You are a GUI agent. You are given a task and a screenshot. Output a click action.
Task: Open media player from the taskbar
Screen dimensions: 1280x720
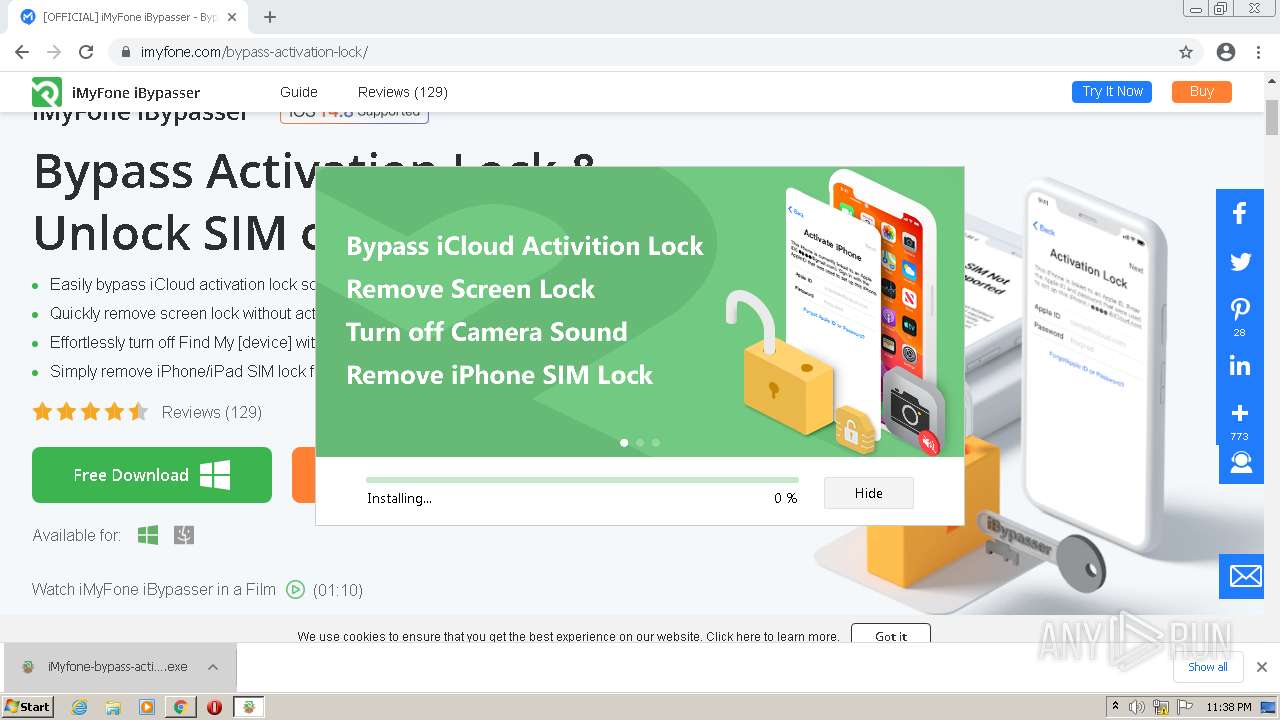tap(147, 707)
